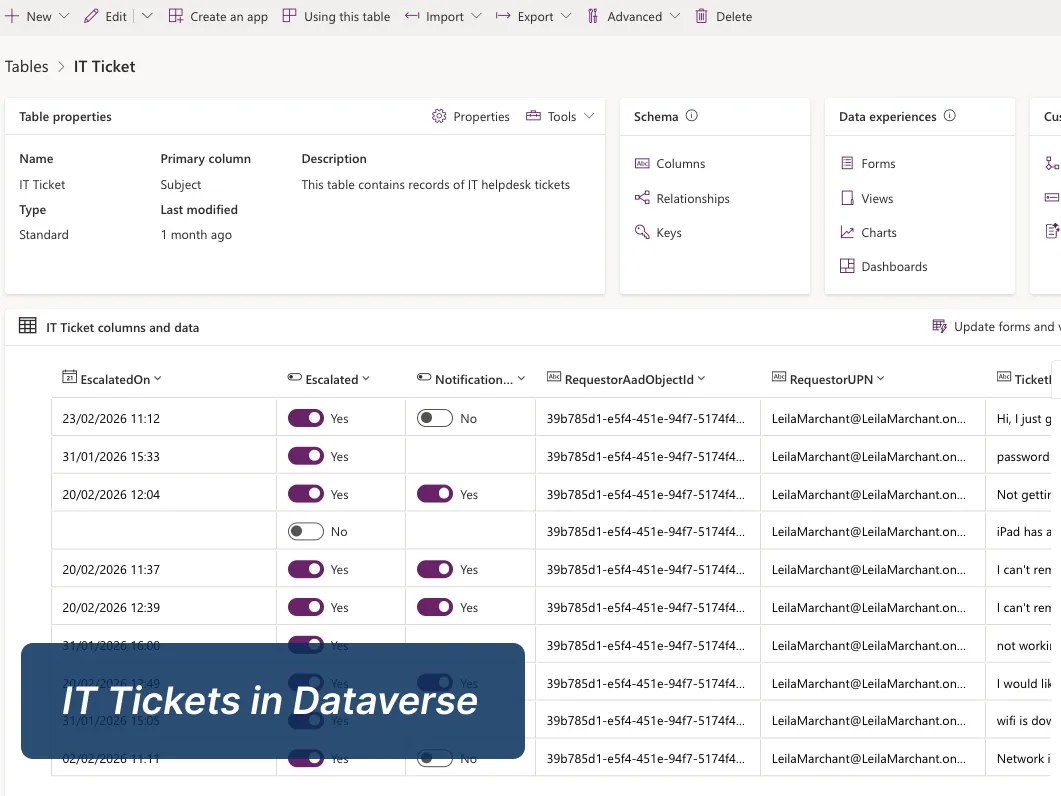Screen dimensions: 1061x796
Task: Toggle Notification for the 20/02/2026 12:04 row
Action: tap(435, 494)
